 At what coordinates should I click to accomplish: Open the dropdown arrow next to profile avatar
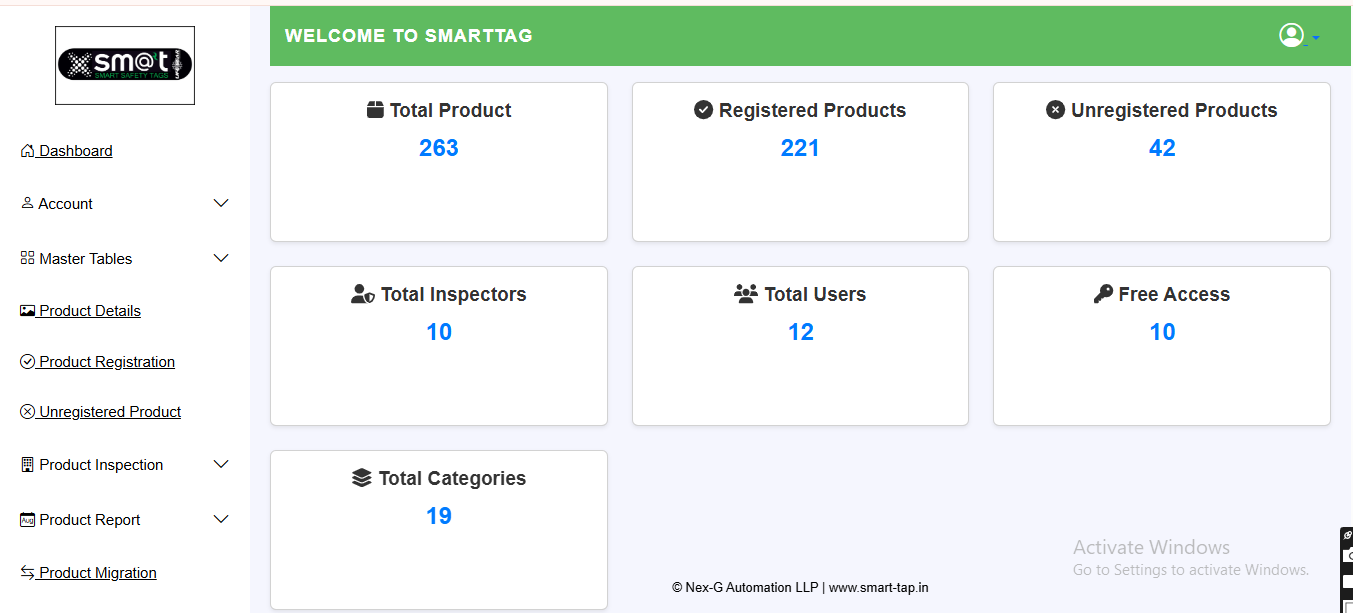(x=1316, y=38)
